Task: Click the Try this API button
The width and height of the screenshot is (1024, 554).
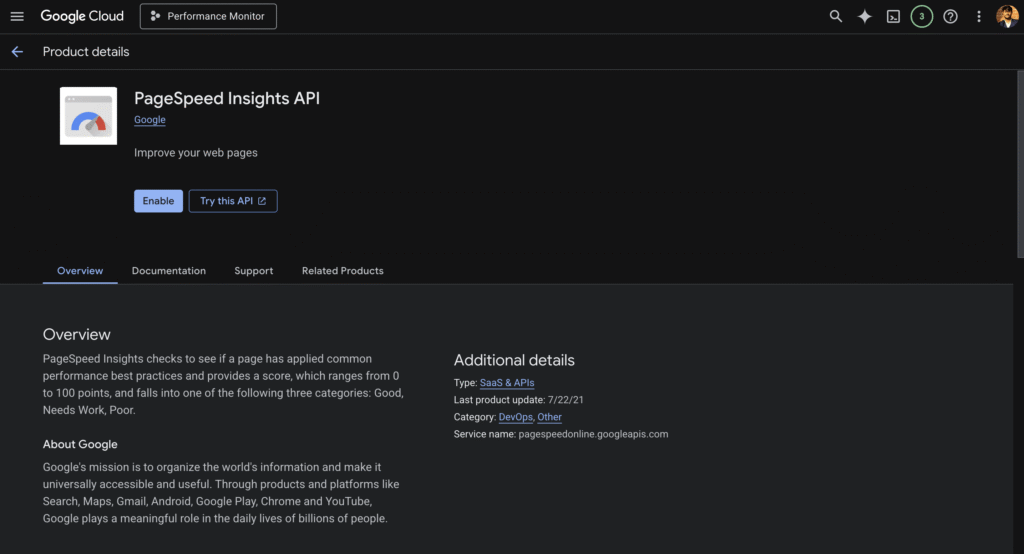Action: [x=233, y=201]
